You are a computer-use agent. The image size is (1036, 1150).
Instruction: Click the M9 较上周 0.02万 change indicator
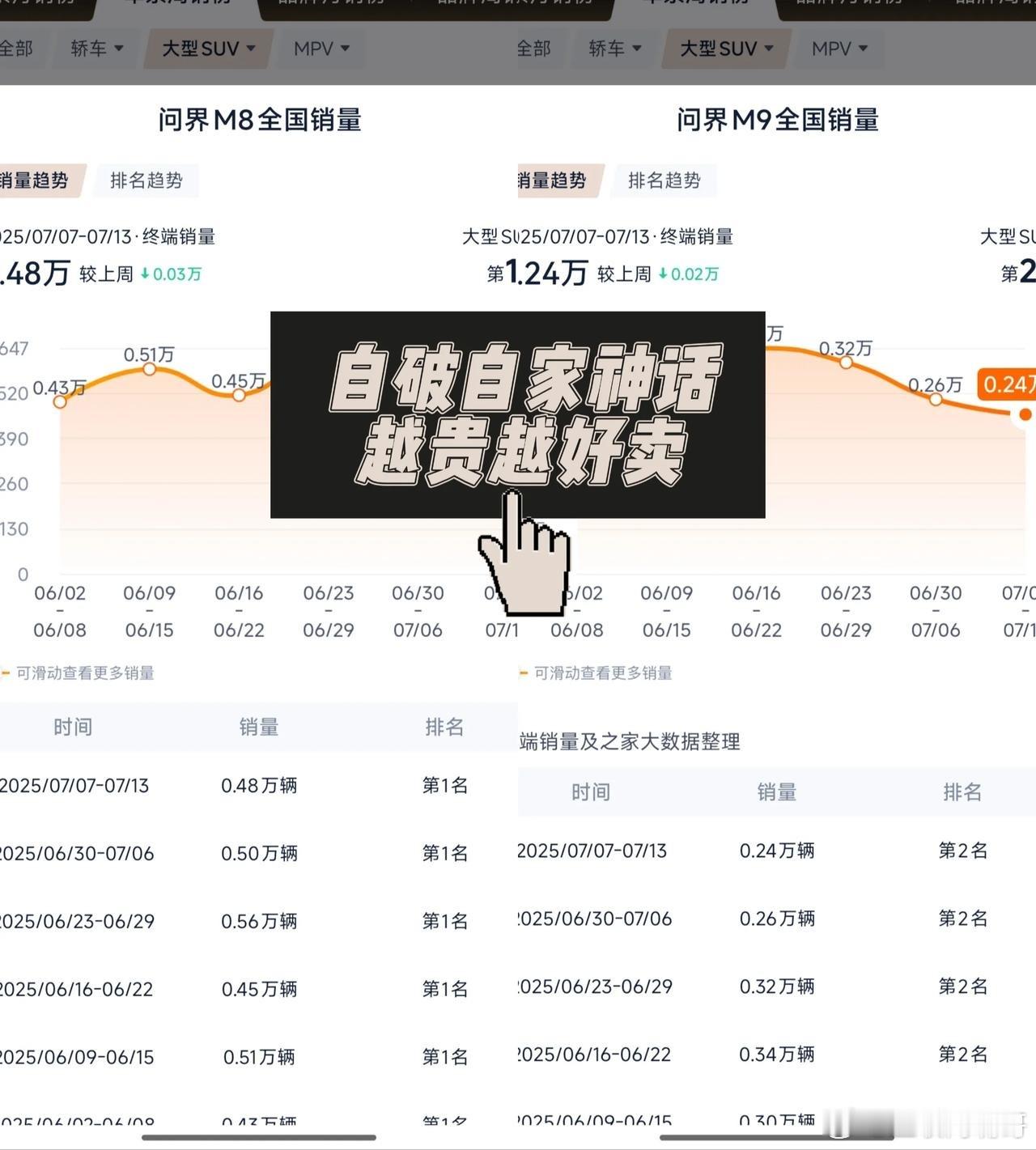tap(658, 274)
